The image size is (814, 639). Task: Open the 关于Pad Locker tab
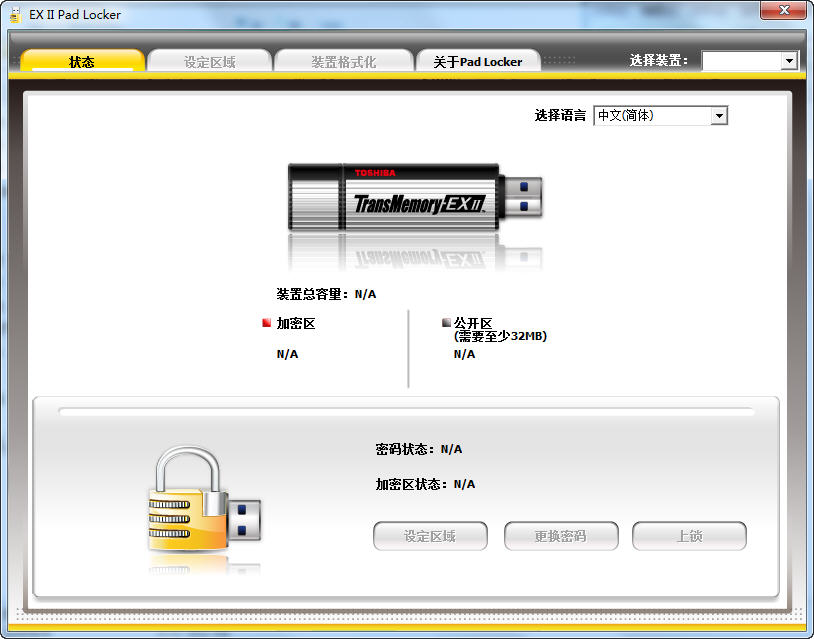[478, 61]
